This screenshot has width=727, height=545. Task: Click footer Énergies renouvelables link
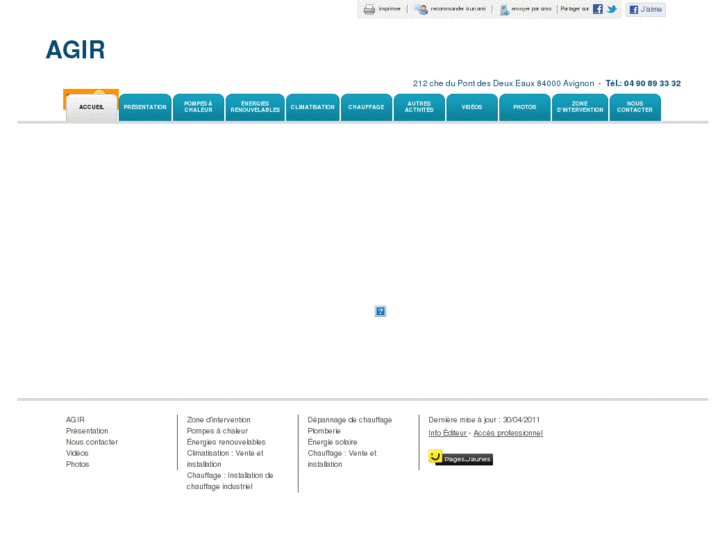226,442
